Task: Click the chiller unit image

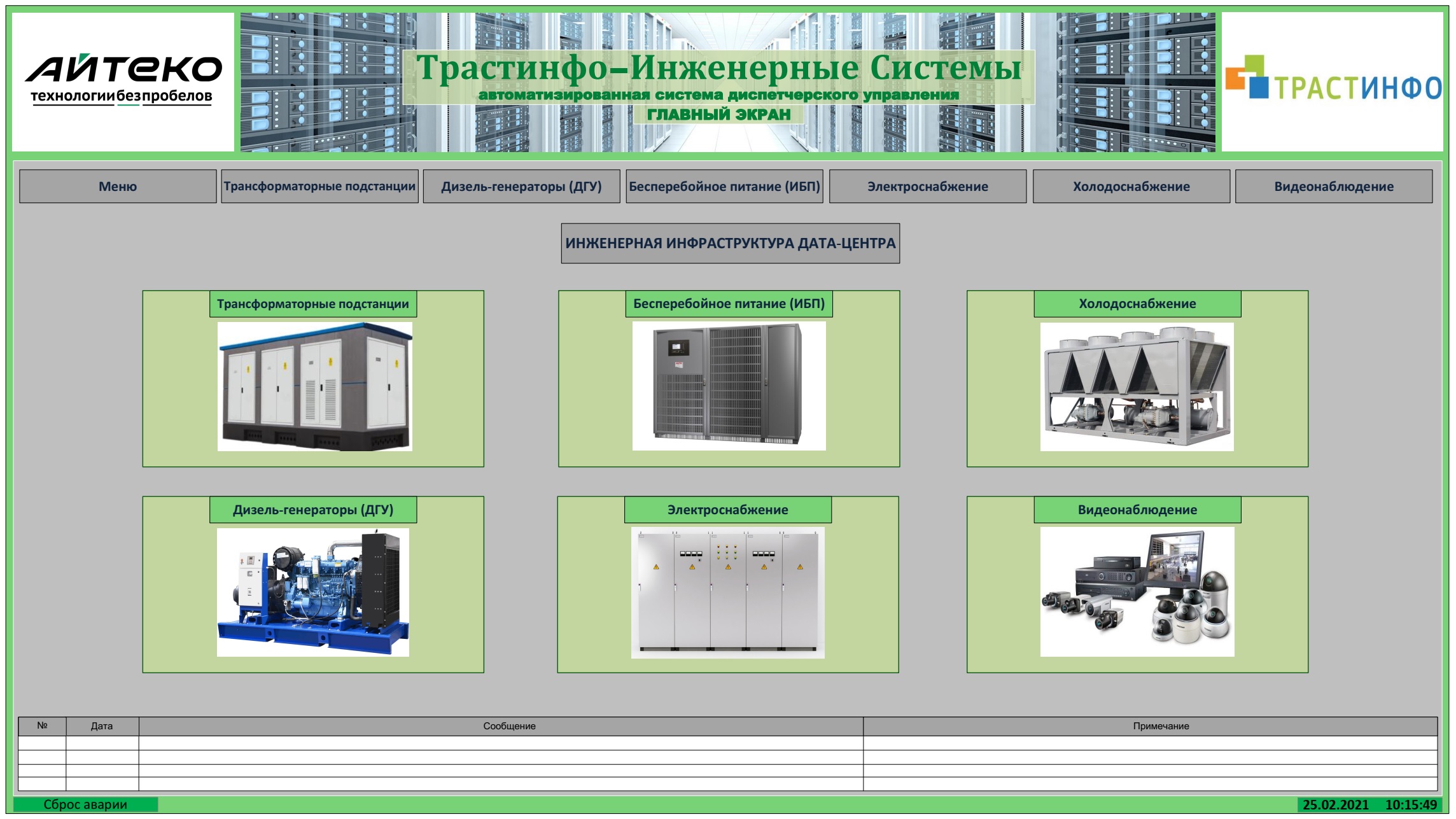Action: tap(1137, 386)
